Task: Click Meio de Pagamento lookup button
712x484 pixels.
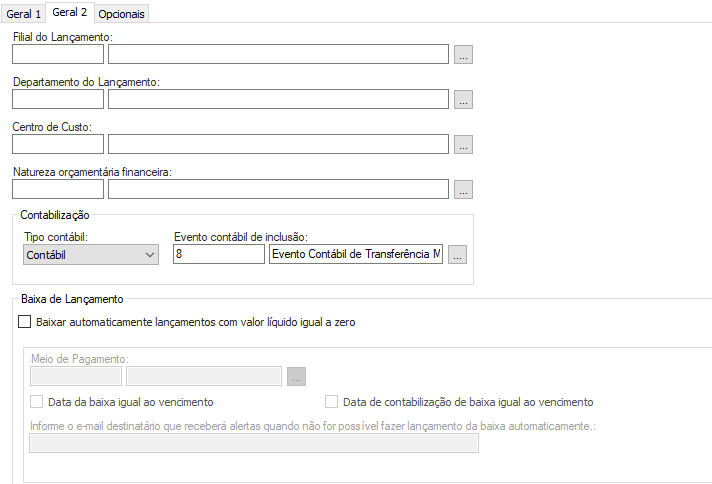Action: point(296,376)
